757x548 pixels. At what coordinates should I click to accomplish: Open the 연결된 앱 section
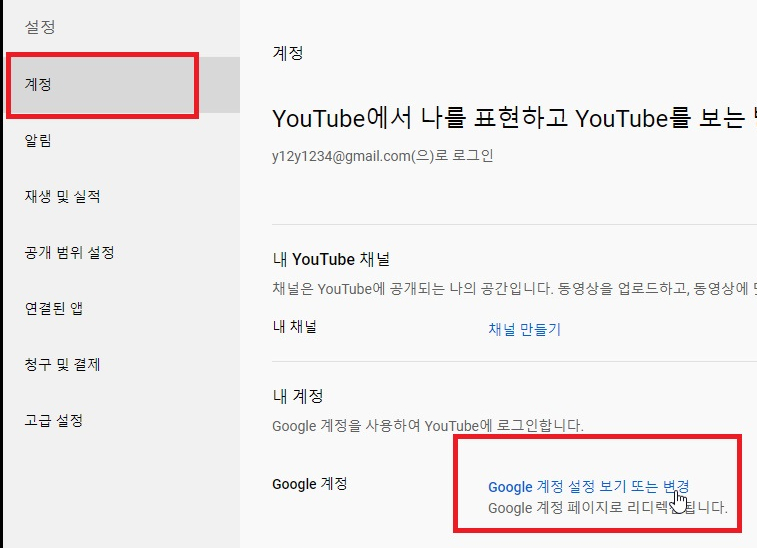tap(123, 309)
